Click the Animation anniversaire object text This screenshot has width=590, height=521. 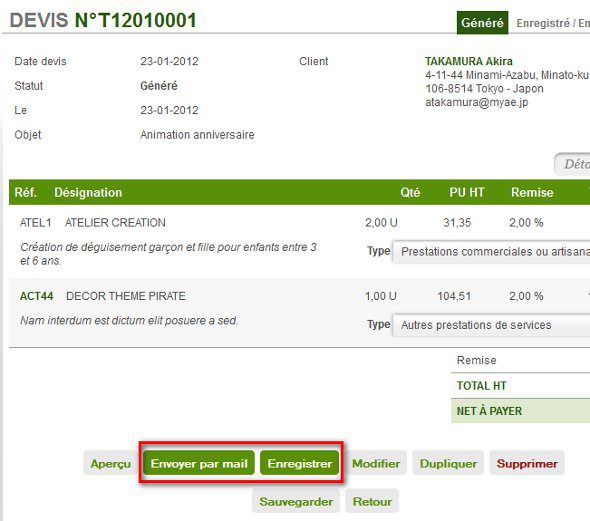tap(197, 135)
